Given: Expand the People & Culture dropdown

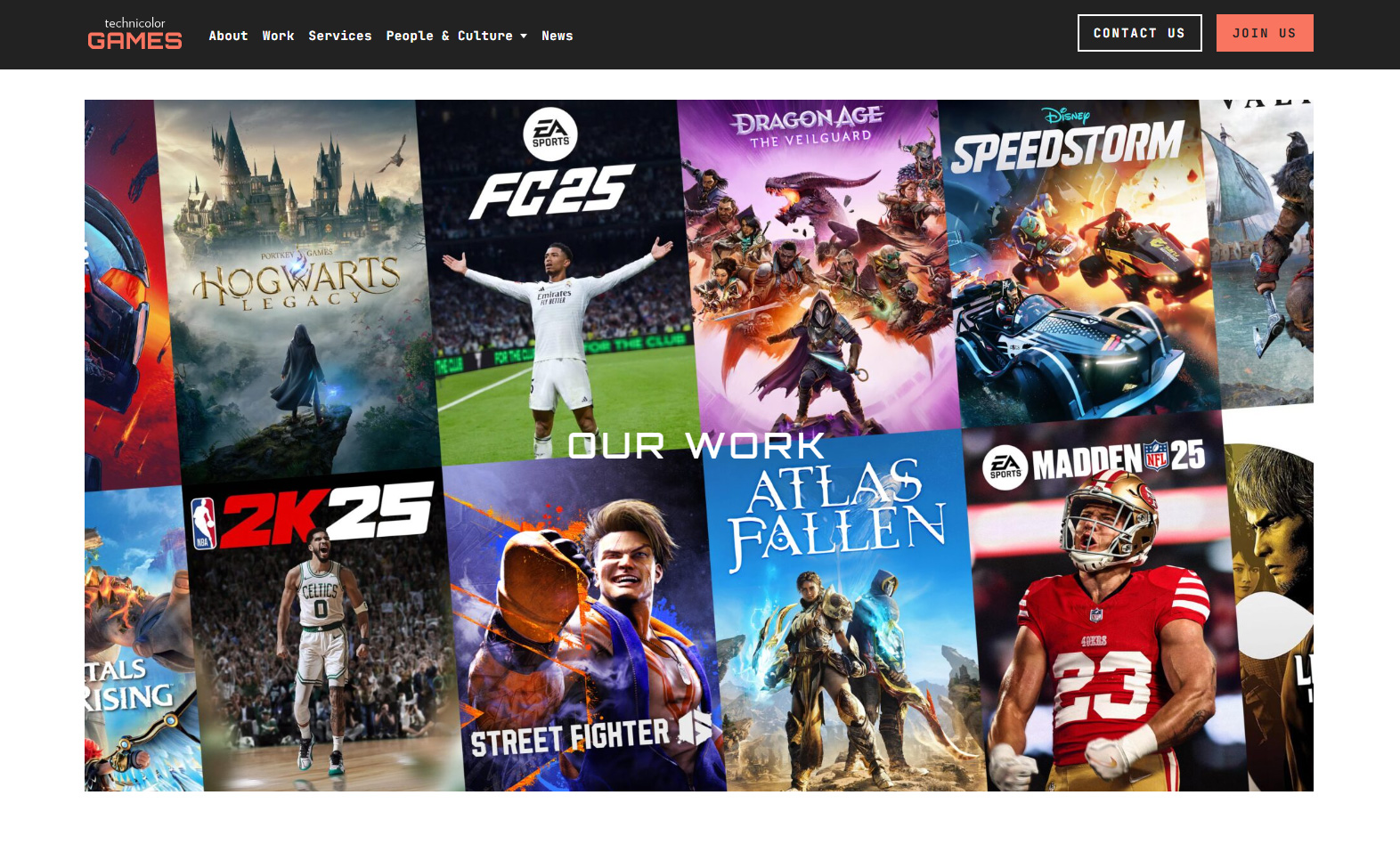Looking at the screenshot, I should pyautogui.click(x=449, y=36).
